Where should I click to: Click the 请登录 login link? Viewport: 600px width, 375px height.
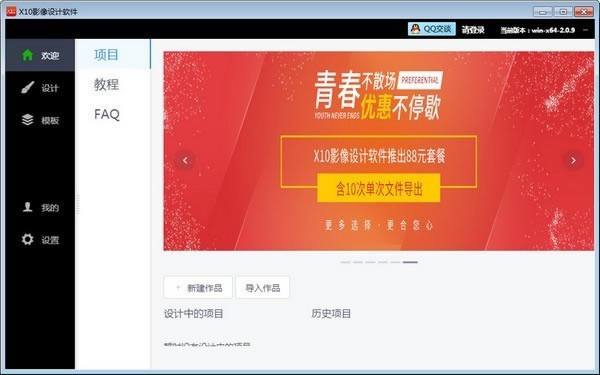coord(473,29)
